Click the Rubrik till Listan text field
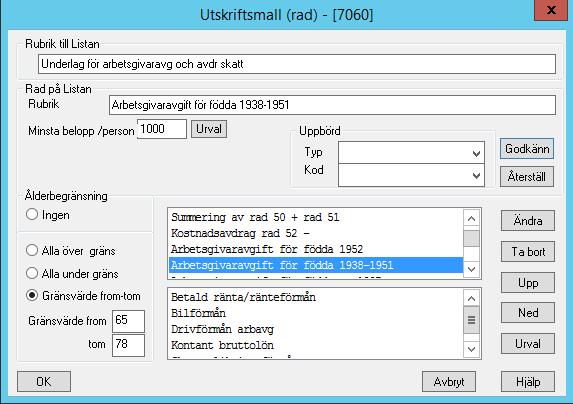Image resolution: width=573 pixels, height=404 pixels. coord(297,64)
